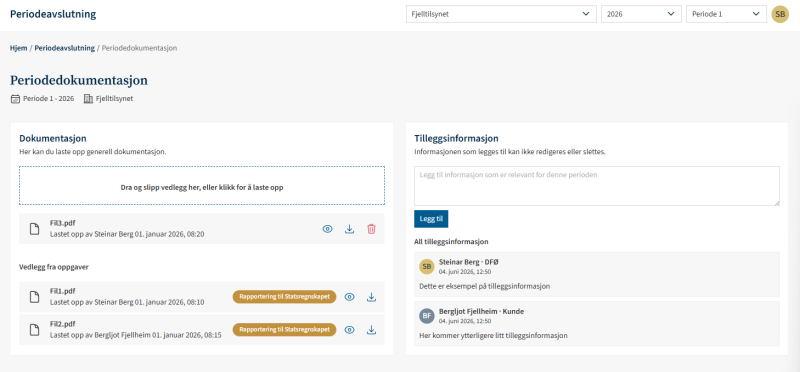
Task: Click the Fil3.pdf file name
Action: [63, 224]
